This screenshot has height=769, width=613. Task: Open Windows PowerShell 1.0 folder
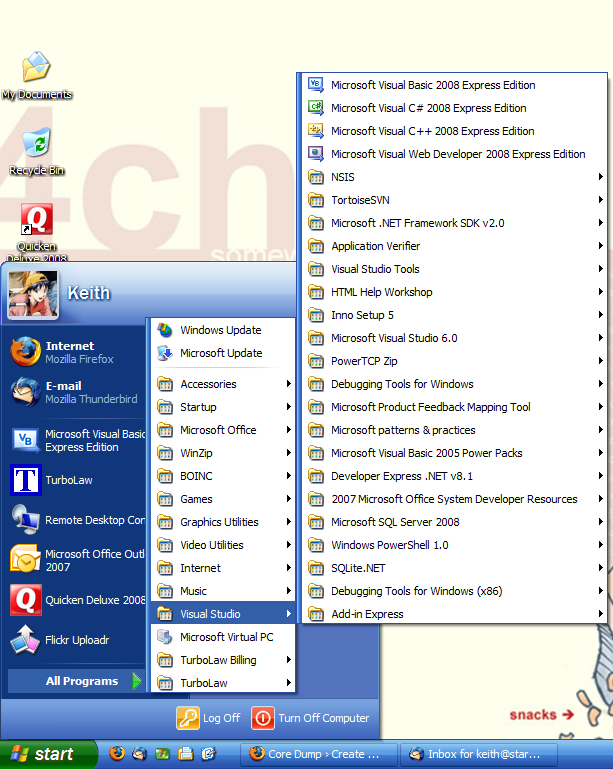[455, 545]
